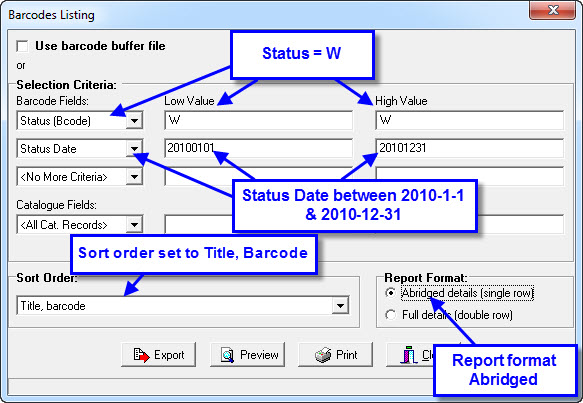Viewport: 583px width, 403px height.
Task: Open the All Cat. Records dropdown
Action: (134, 225)
